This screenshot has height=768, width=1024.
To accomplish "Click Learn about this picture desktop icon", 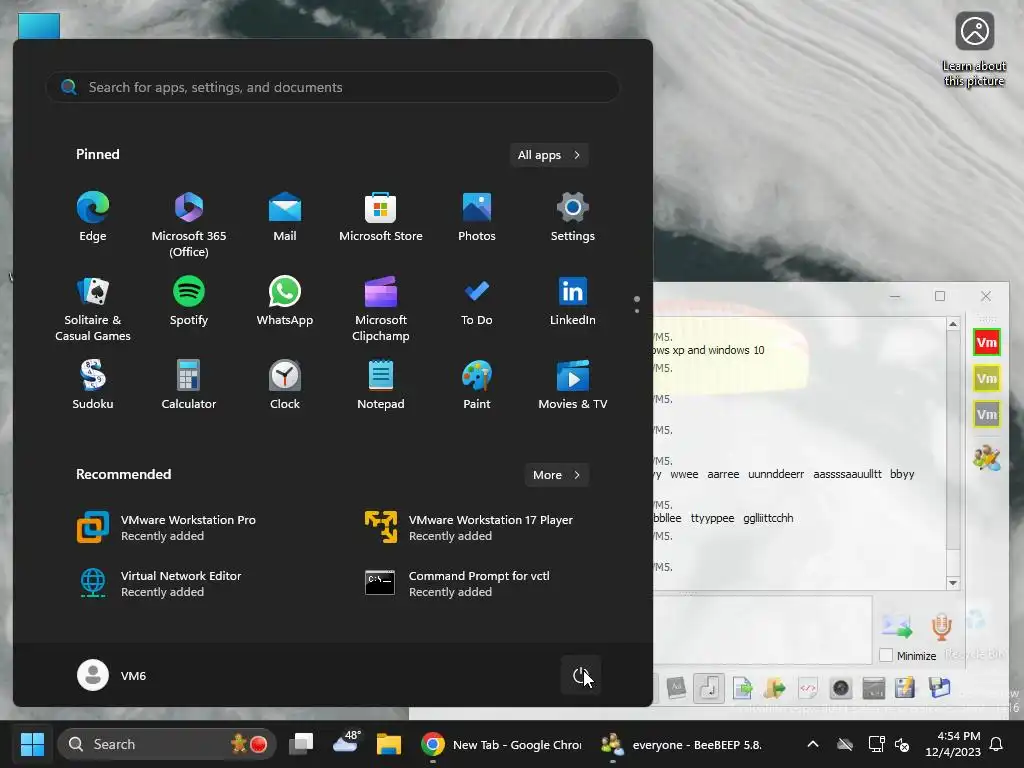I will (x=974, y=50).
